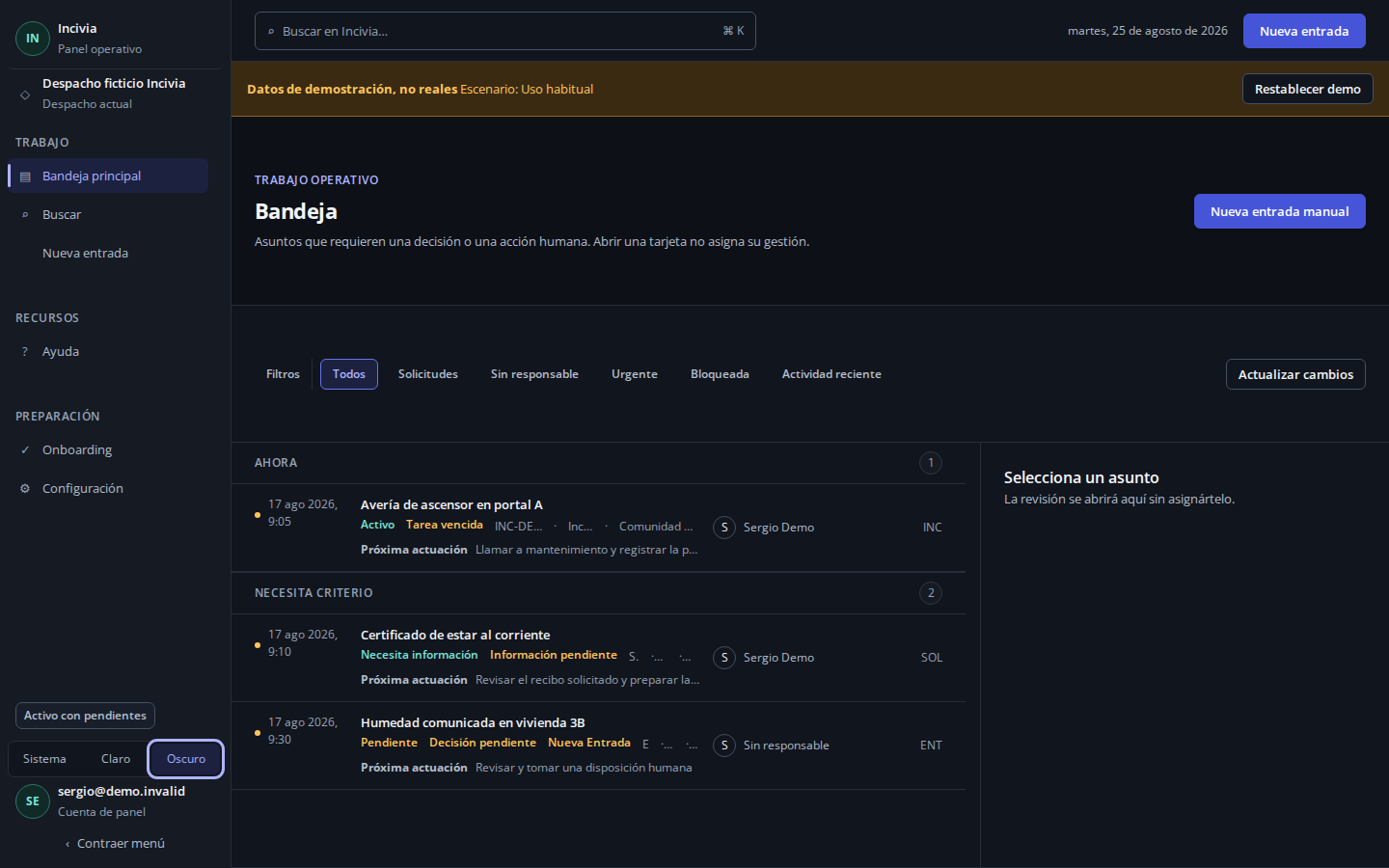The image size is (1389, 868).
Task: Click the Información pendiente tag
Action: tap(554, 655)
